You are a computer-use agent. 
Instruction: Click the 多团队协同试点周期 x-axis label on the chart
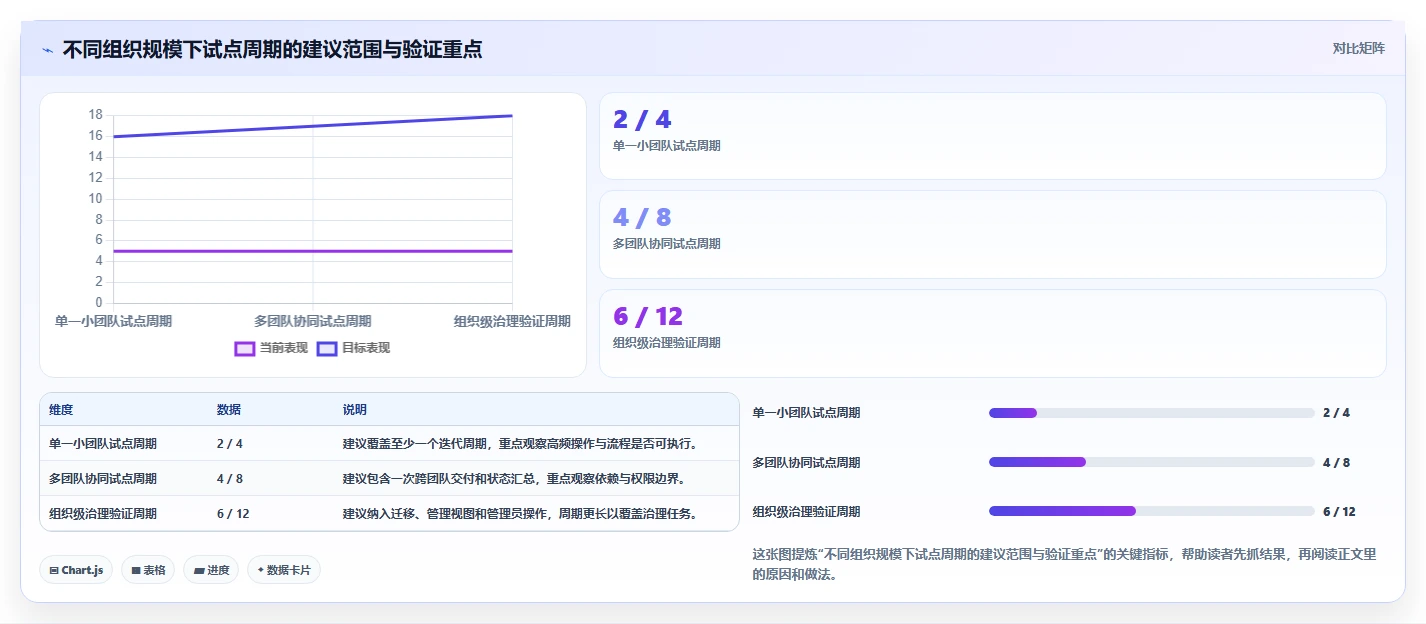click(x=313, y=321)
